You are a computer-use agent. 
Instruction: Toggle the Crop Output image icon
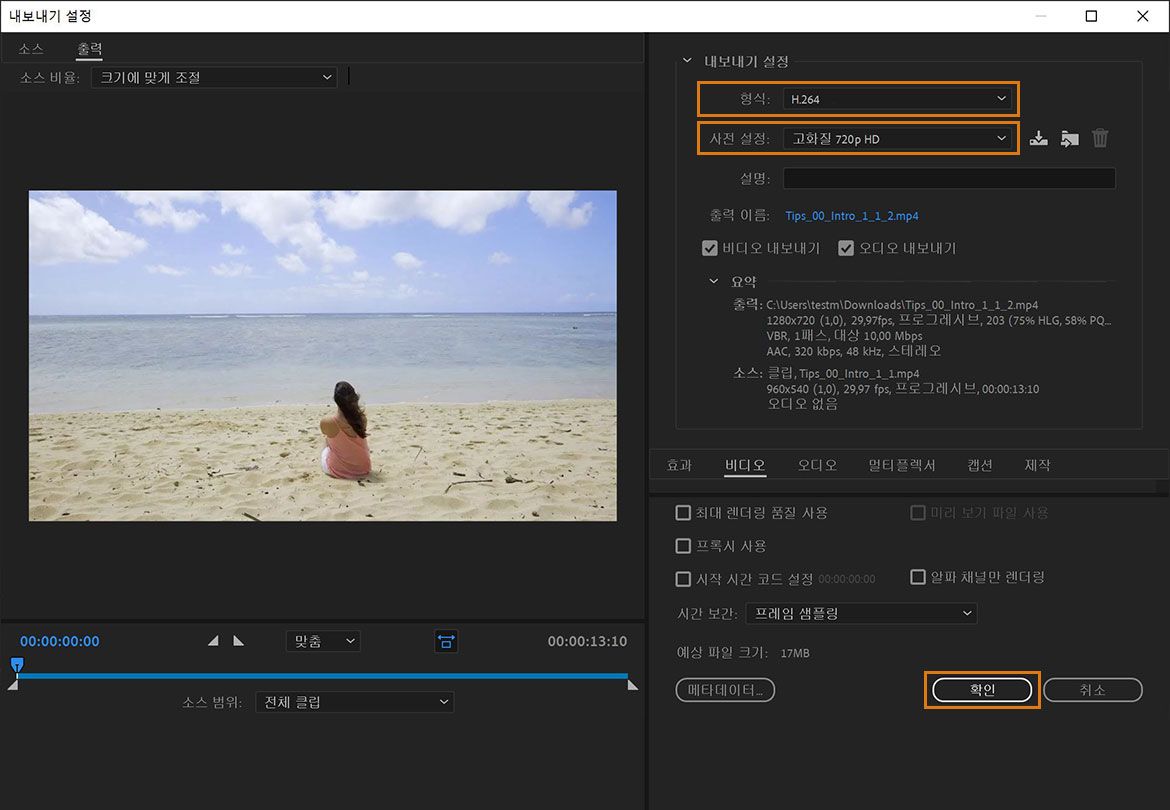[445, 641]
